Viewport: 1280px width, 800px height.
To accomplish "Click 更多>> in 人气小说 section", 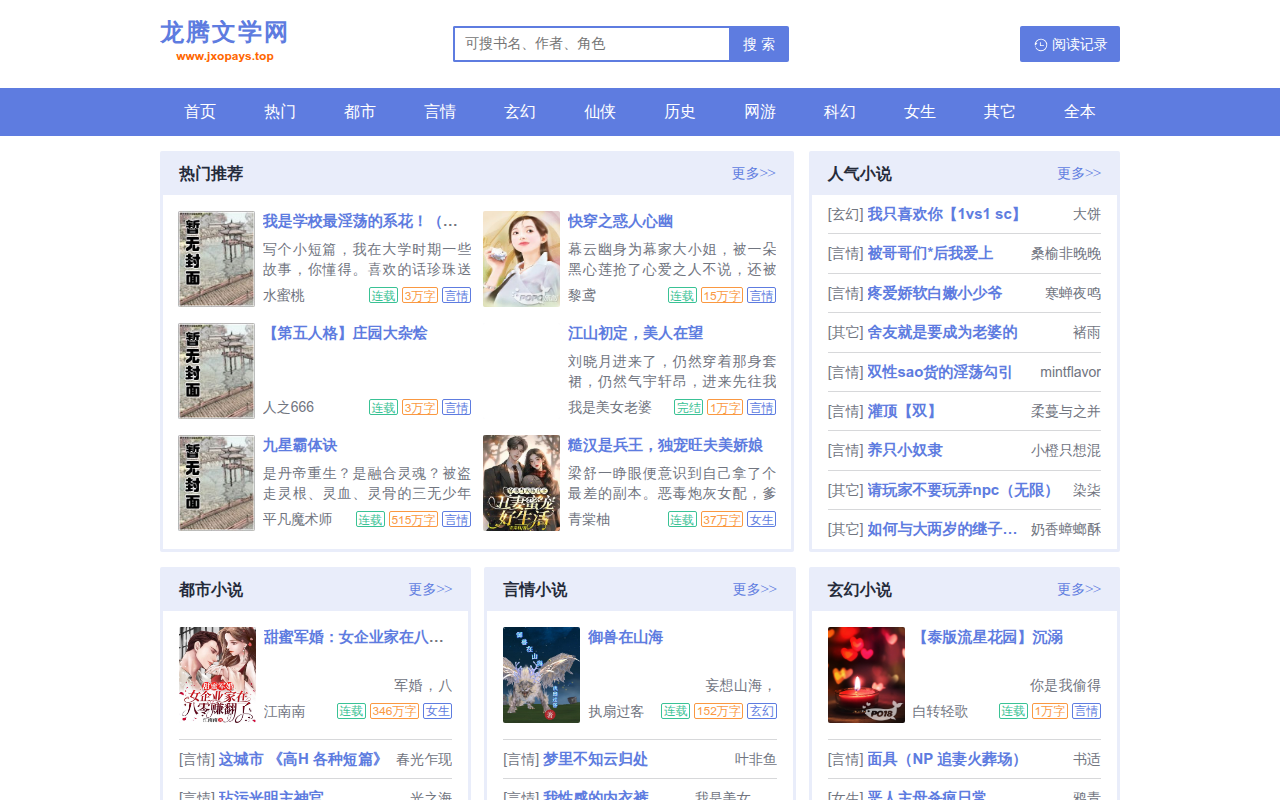I will (x=1079, y=173).
